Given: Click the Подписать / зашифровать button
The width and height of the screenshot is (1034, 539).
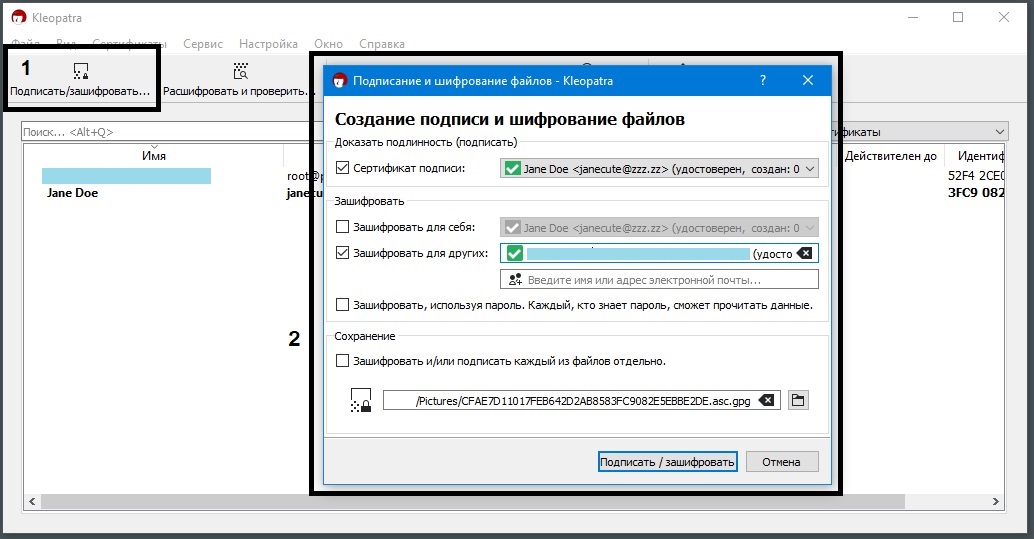Looking at the screenshot, I should tap(667, 462).
